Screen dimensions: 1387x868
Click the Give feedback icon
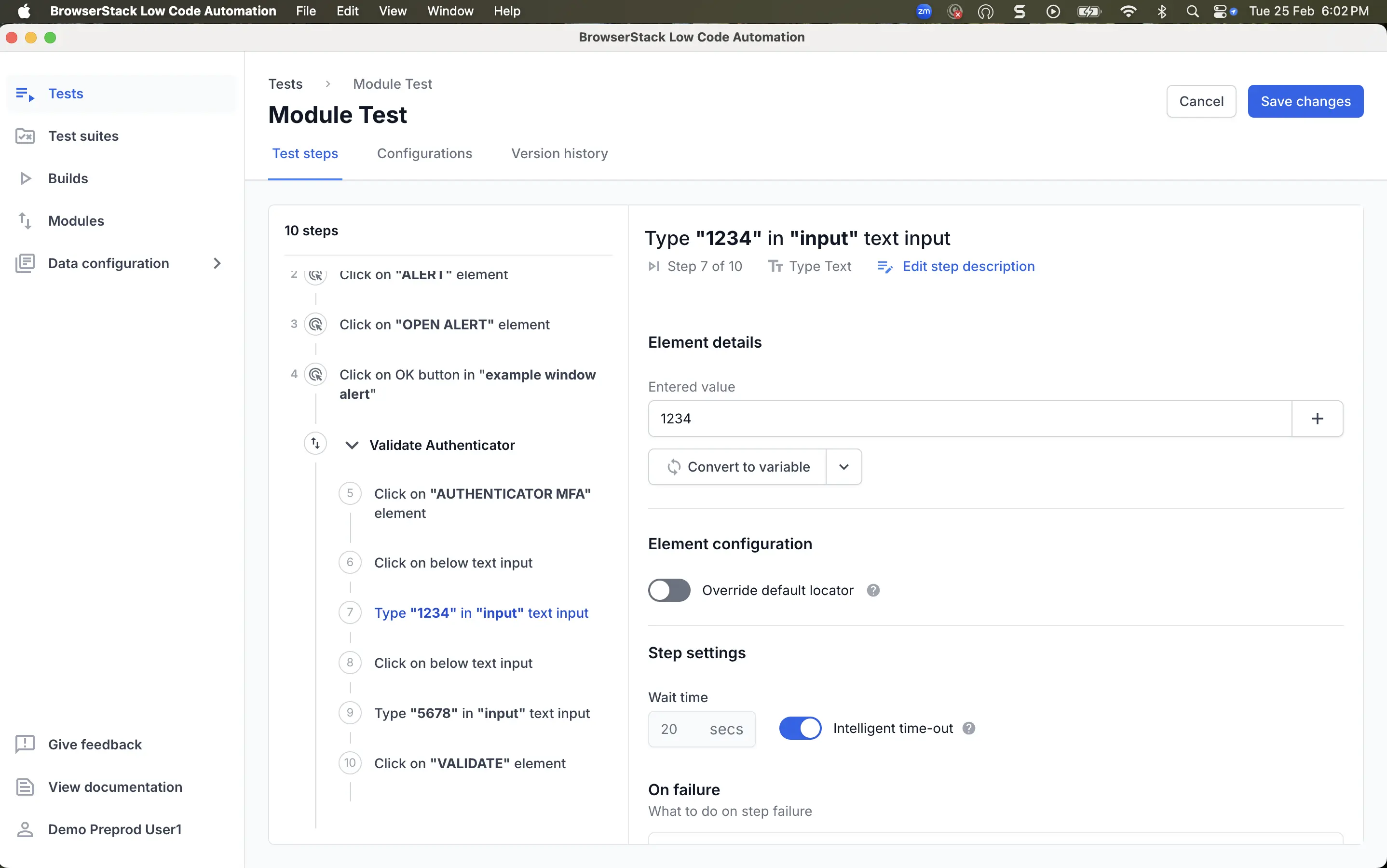pos(25,745)
